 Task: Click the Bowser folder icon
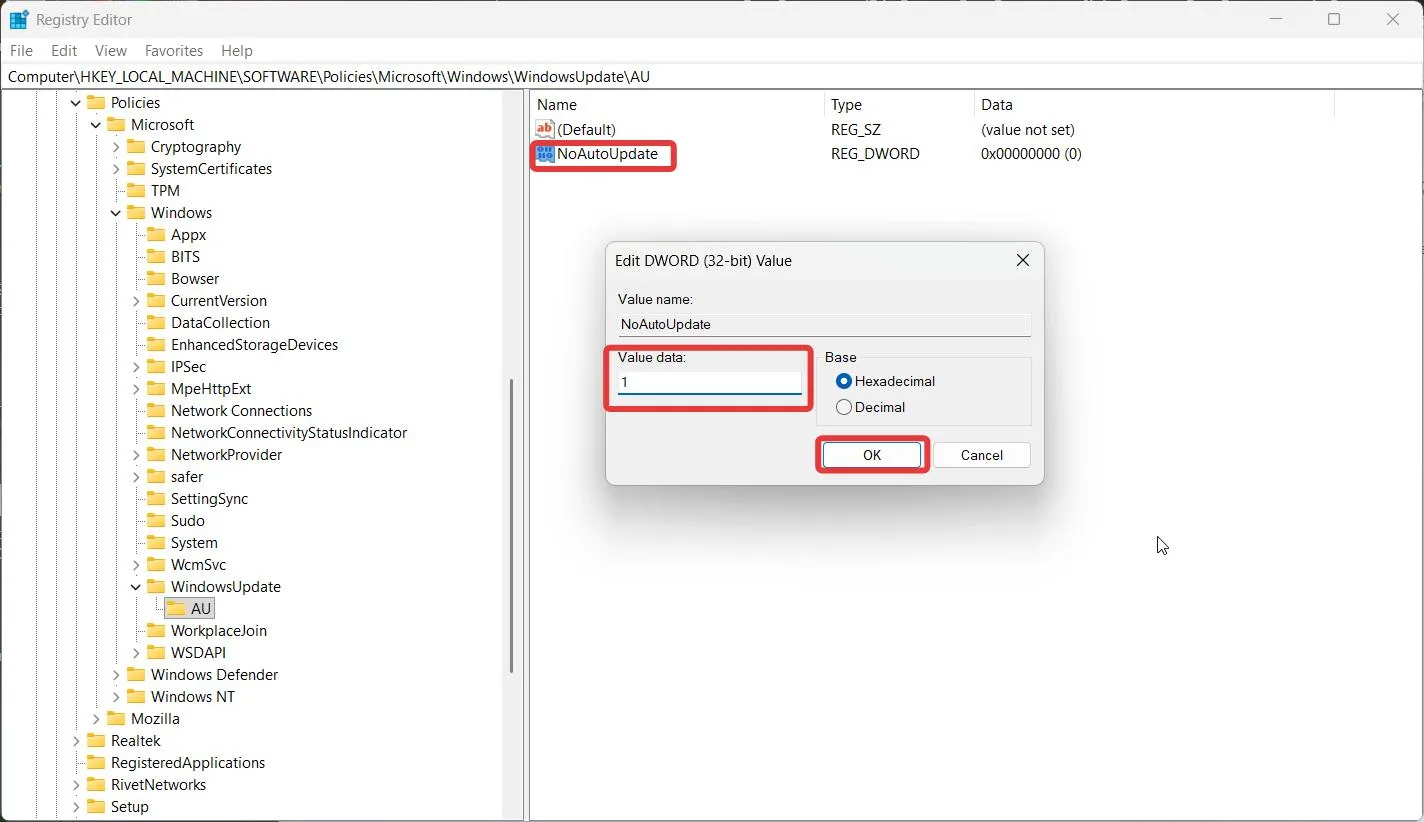point(156,278)
